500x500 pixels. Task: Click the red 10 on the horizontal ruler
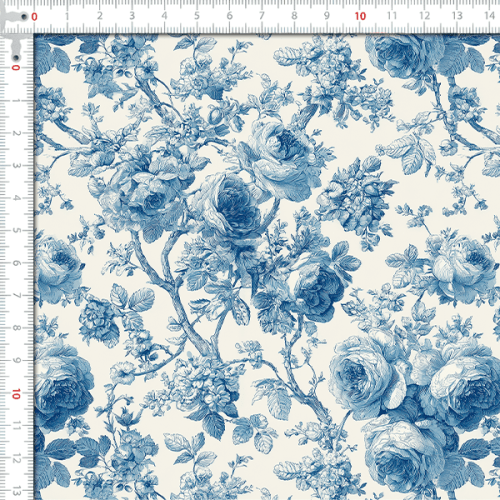[x=360, y=16]
